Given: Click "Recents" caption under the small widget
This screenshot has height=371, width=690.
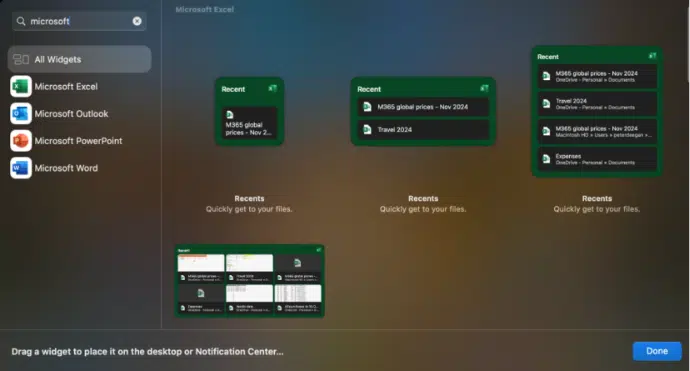Looking at the screenshot, I should [249, 198].
